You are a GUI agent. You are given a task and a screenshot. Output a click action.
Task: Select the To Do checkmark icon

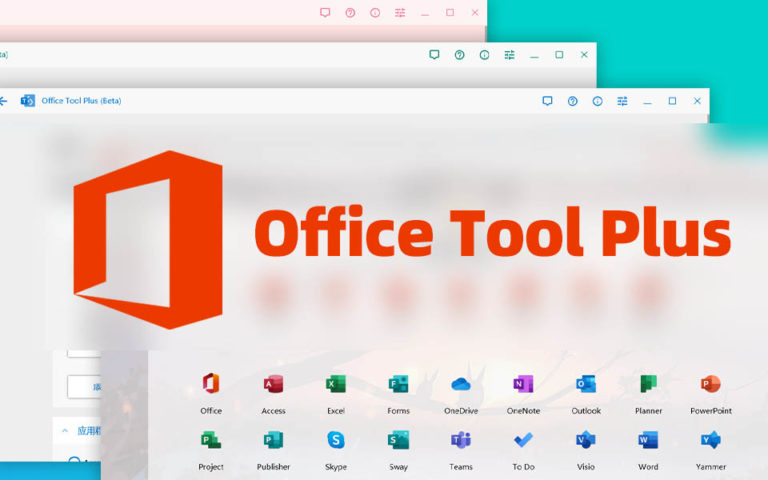523,440
